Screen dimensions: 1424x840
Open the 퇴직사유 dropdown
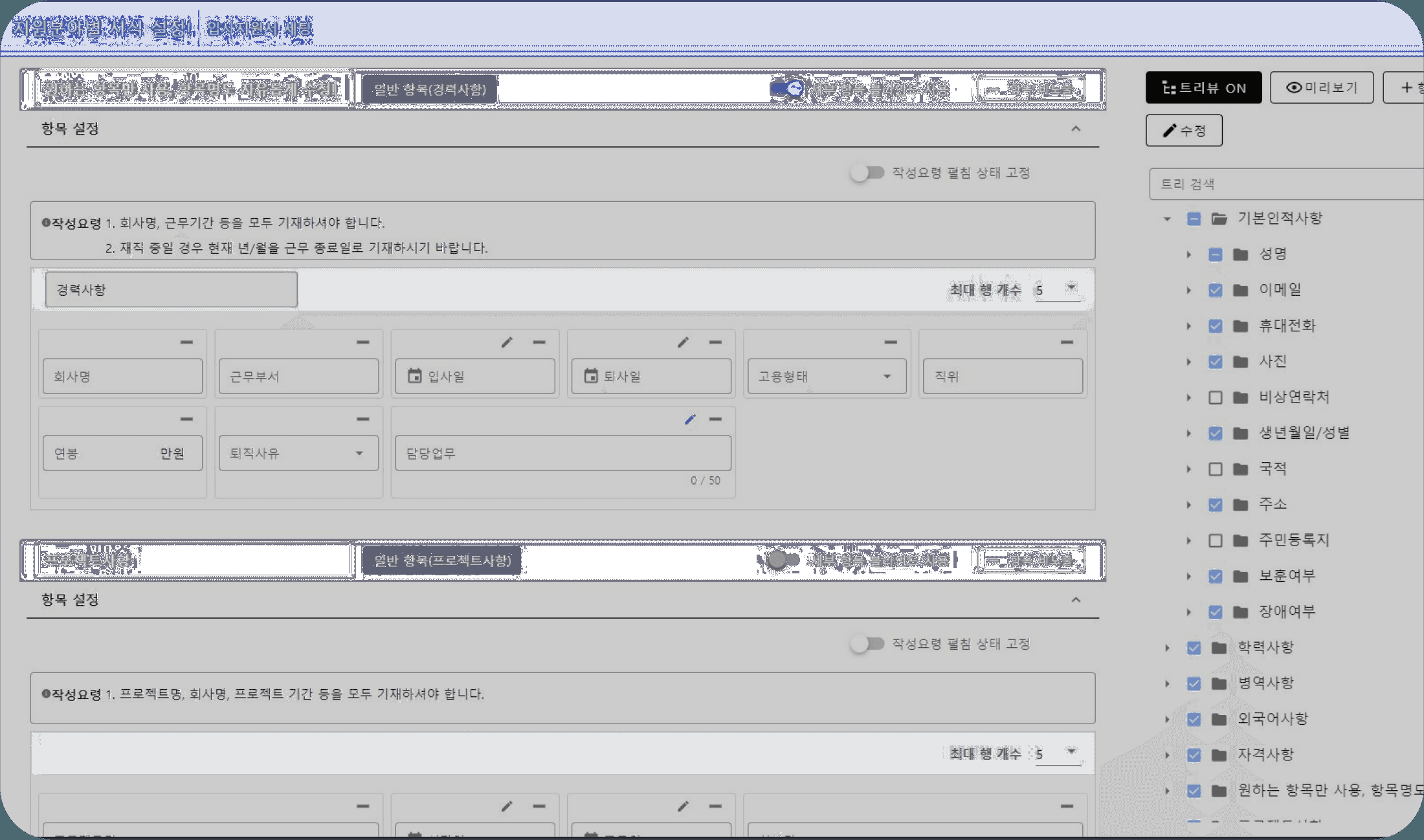(x=298, y=453)
